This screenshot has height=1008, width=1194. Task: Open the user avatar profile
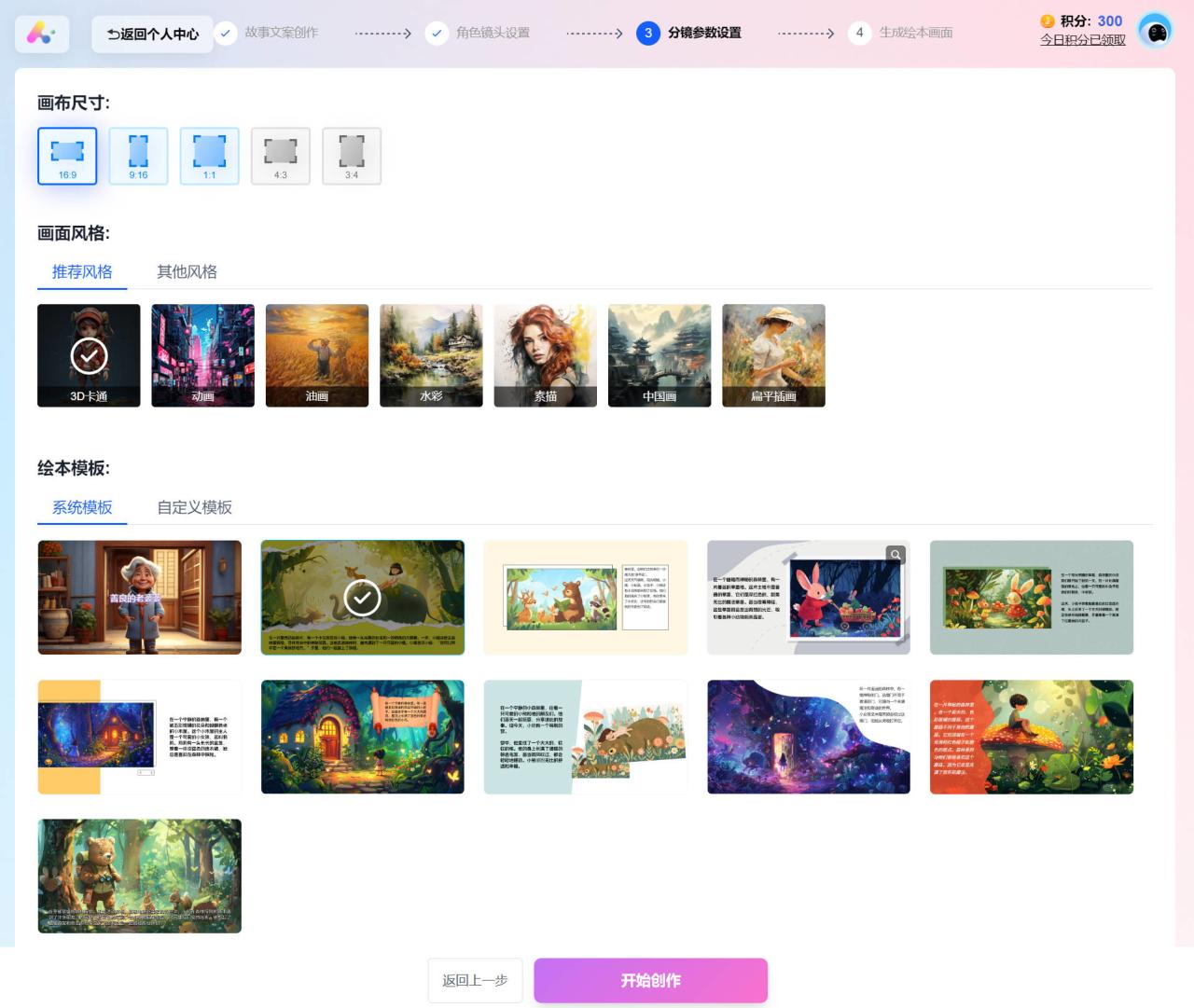[x=1157, y=33]
